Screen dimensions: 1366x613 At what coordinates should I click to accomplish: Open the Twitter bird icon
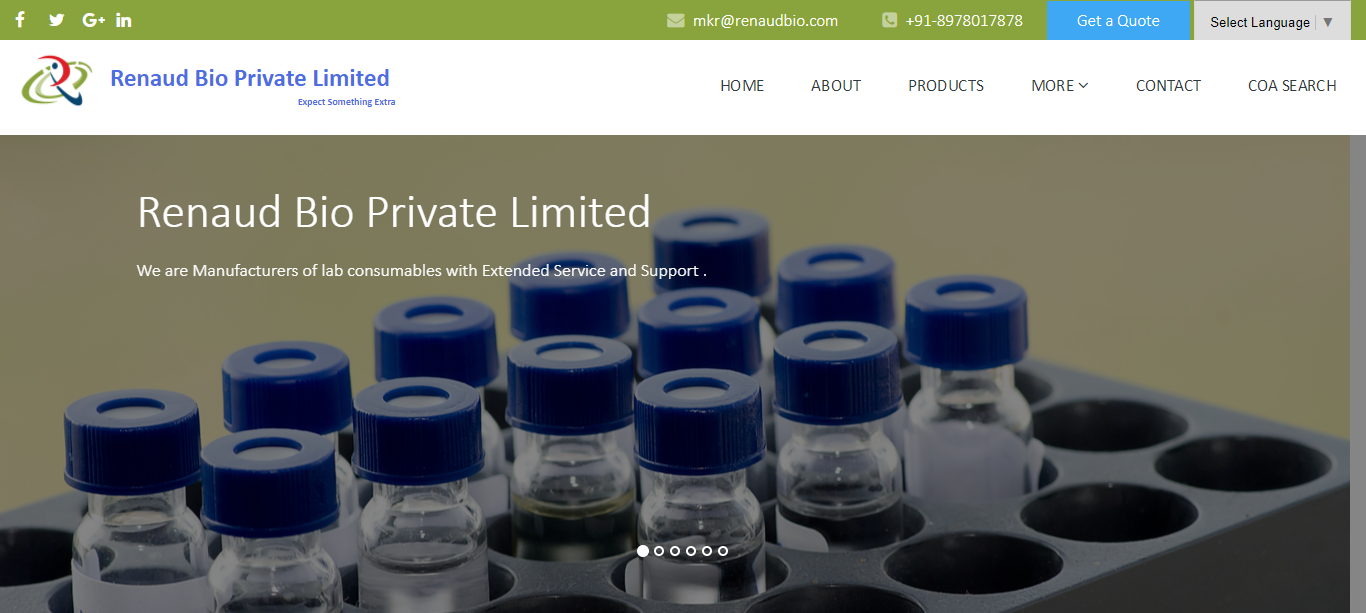coord(57,20)
